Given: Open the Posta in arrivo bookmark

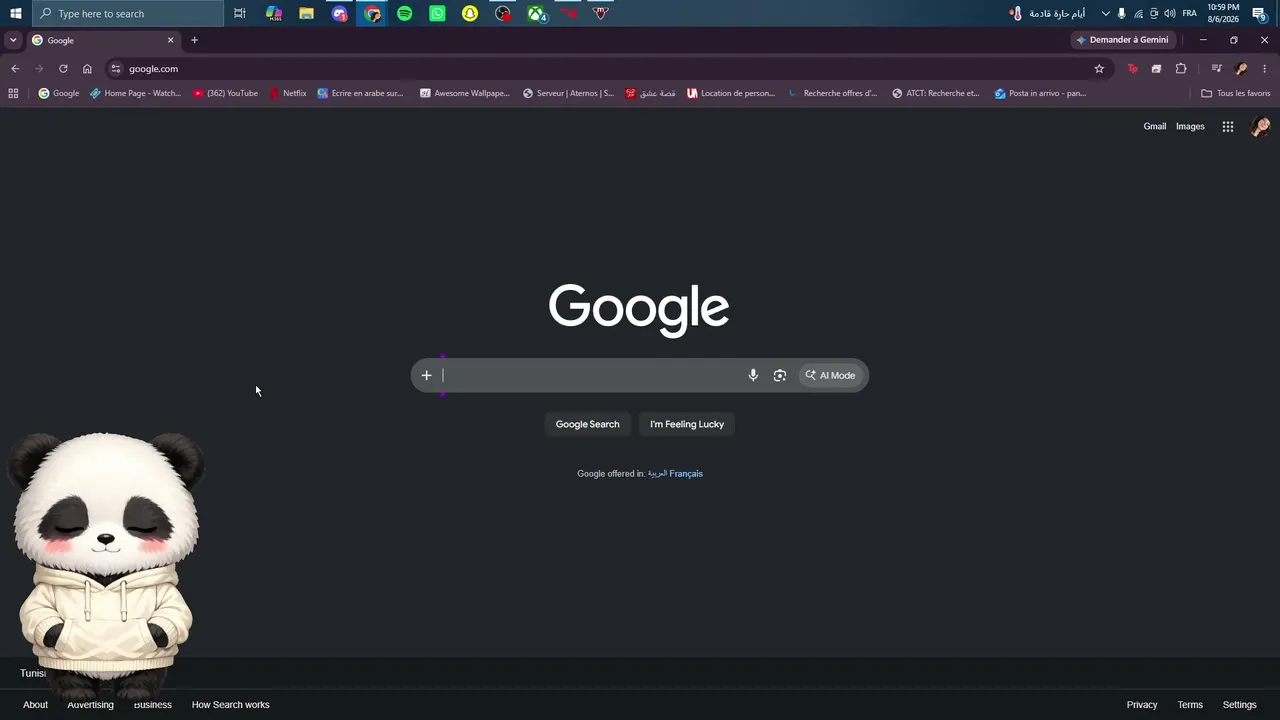Looking at the screenshot, I should pyautogui.click(x=1041, y=93).
